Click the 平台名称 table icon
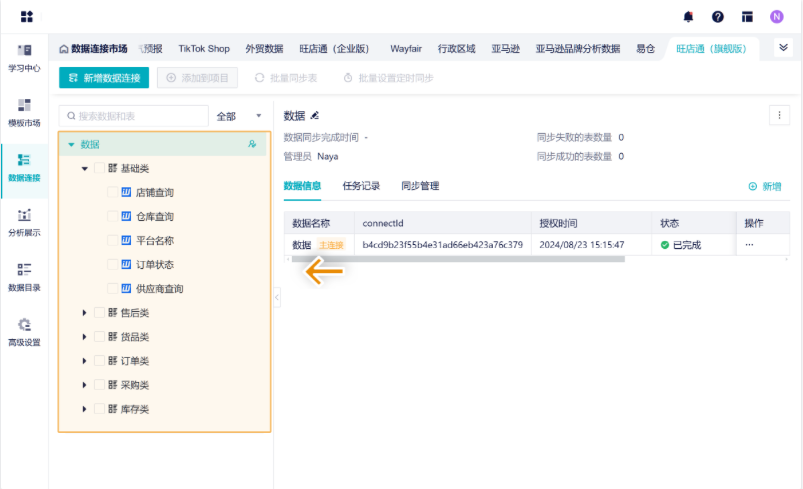 point(126,240)
